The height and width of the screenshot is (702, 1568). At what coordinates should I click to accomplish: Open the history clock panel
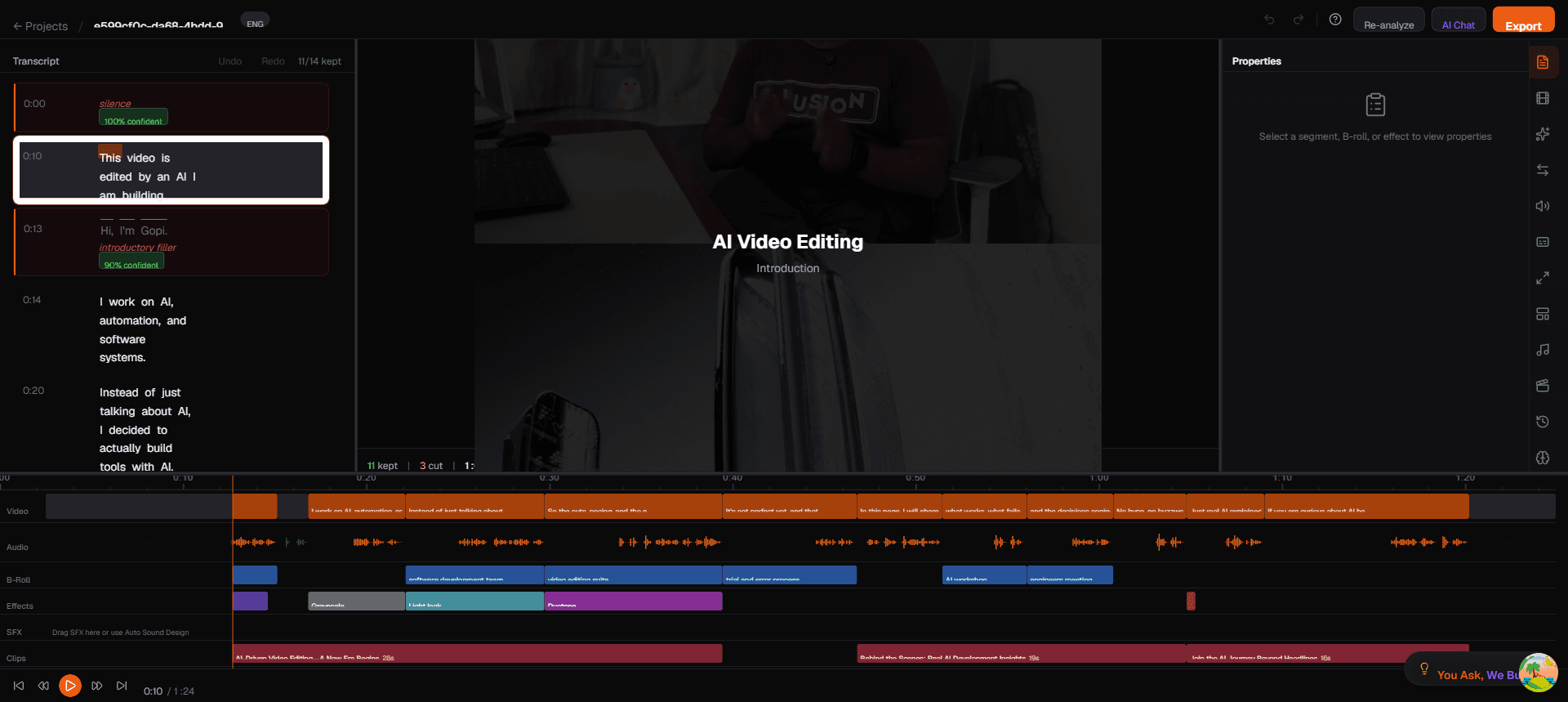tap(1542, 422)
